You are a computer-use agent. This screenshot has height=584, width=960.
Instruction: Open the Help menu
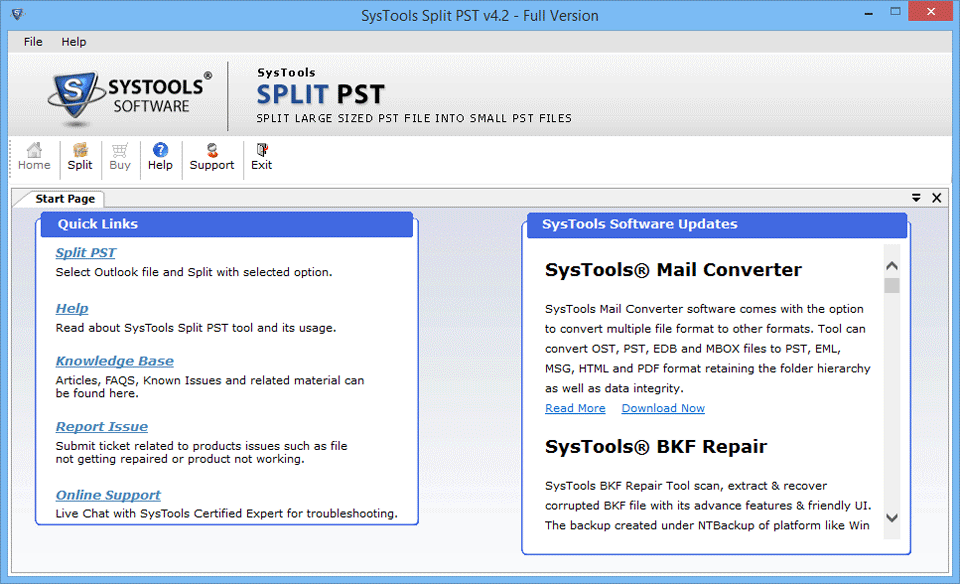point(73,42)
